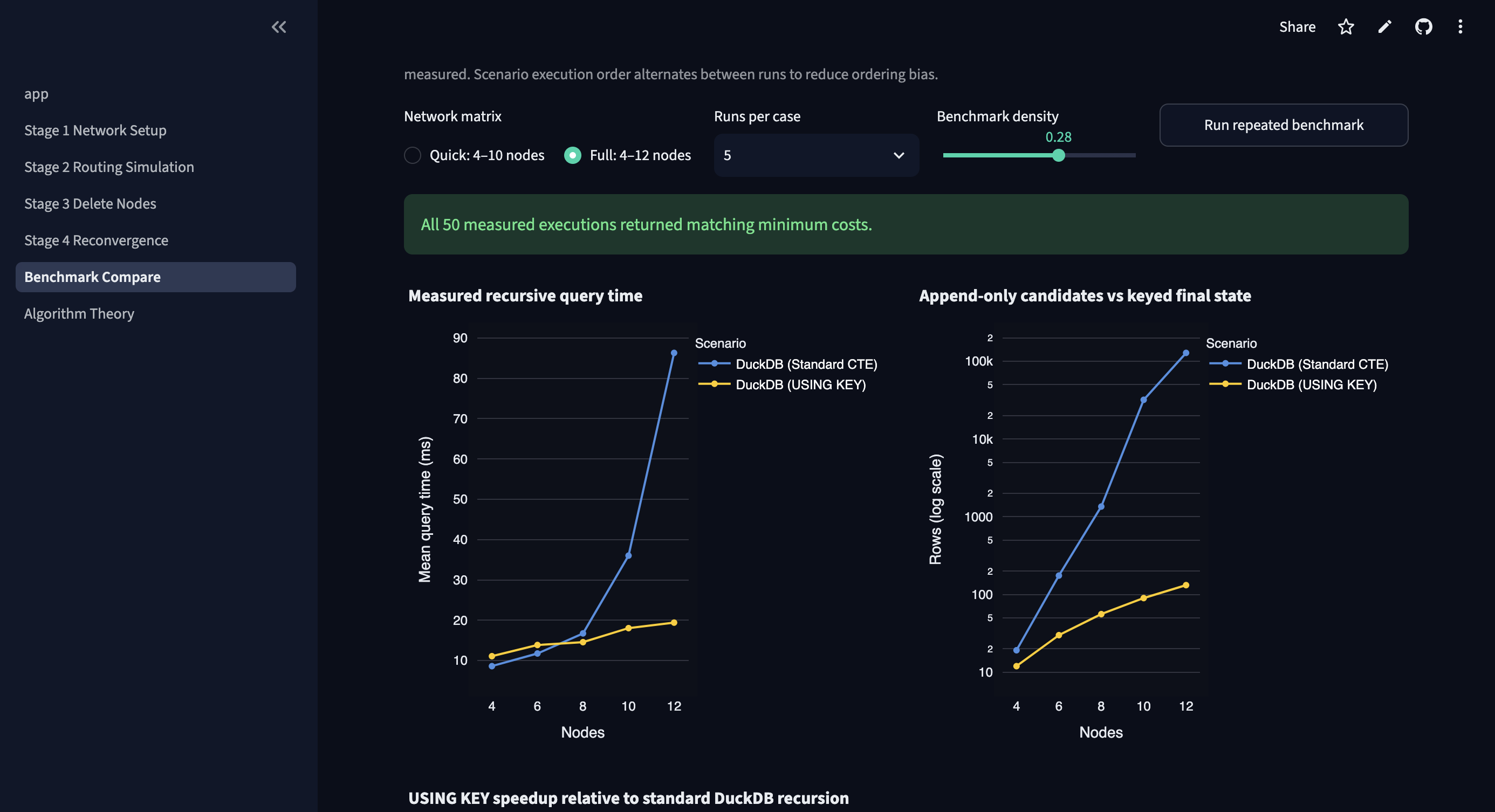Viewport: 1495px width, 812px height.
Task: Open the Runs per case dropdown
Action: click(816, 155)
